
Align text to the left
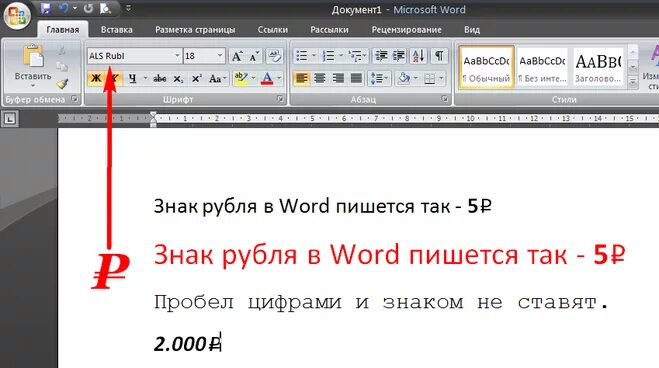click(x=301, y=79)
